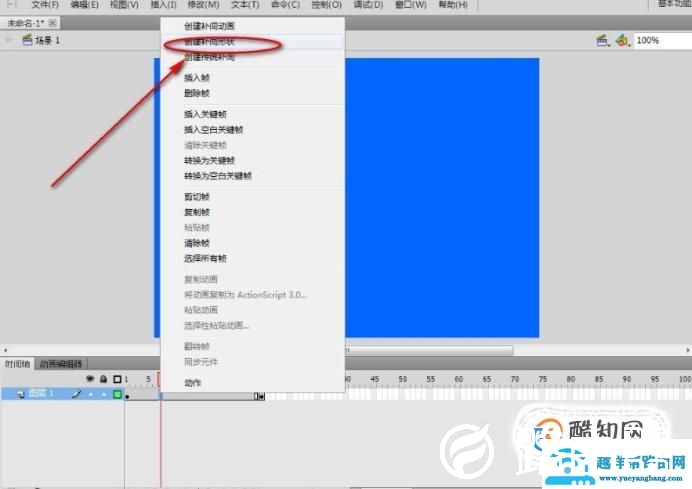The image size is (692, 489).
Task: Click the eye icon in the timeline header
Action: pyautogui.click(x=90, y=379)
